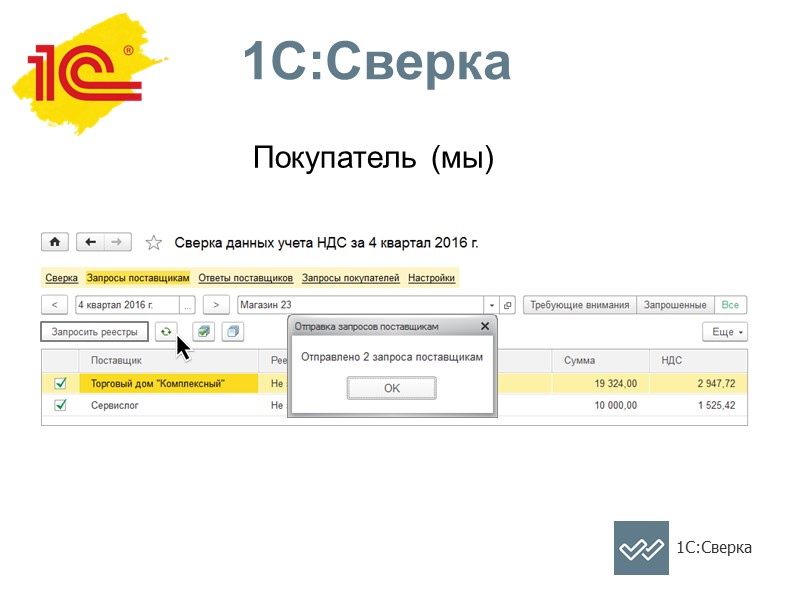Confirm the message with OK
This screenshot has height=600, width=800.
(x=391, y=388)
